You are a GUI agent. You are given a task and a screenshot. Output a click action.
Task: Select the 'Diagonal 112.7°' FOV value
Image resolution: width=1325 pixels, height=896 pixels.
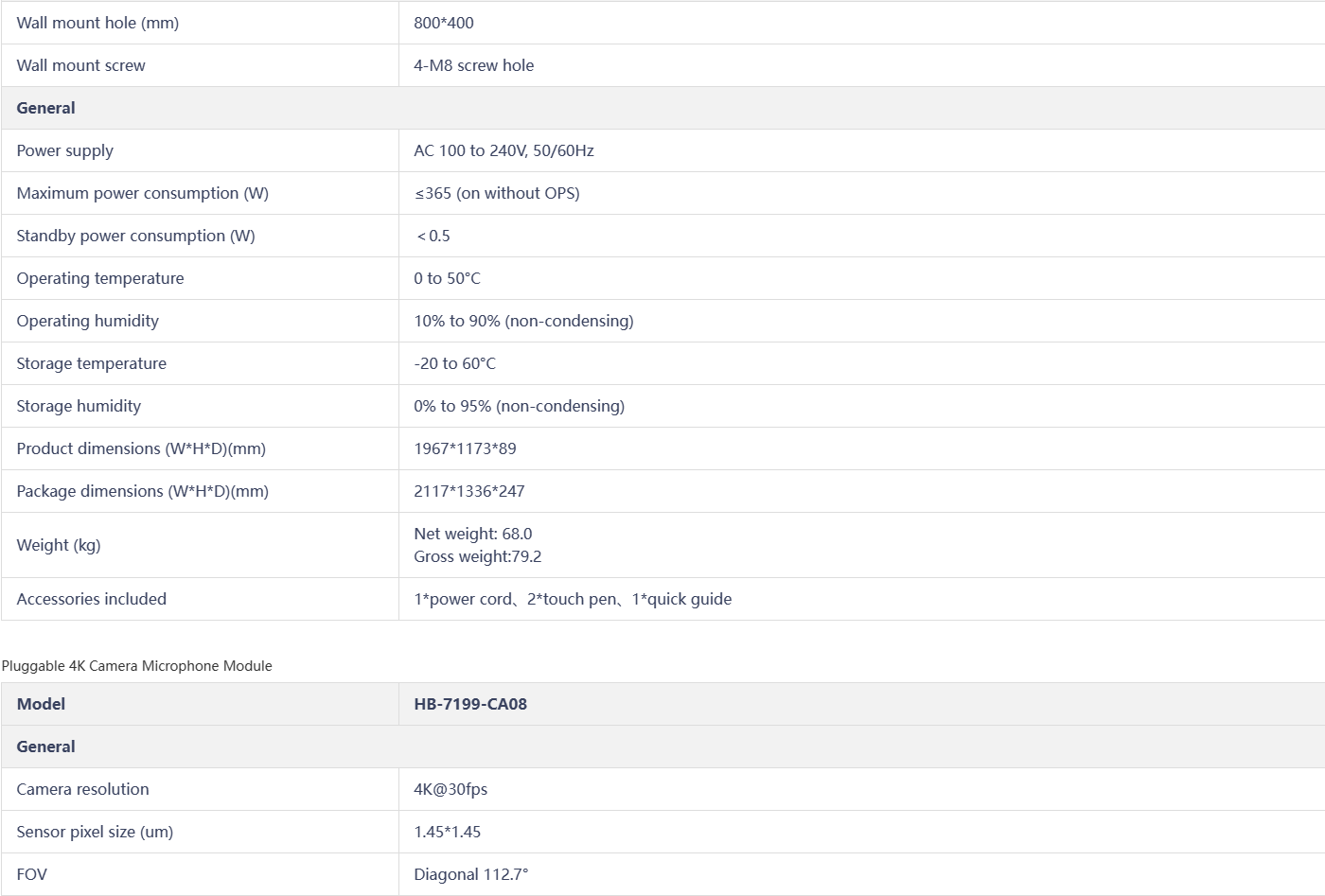click(470, 874)
